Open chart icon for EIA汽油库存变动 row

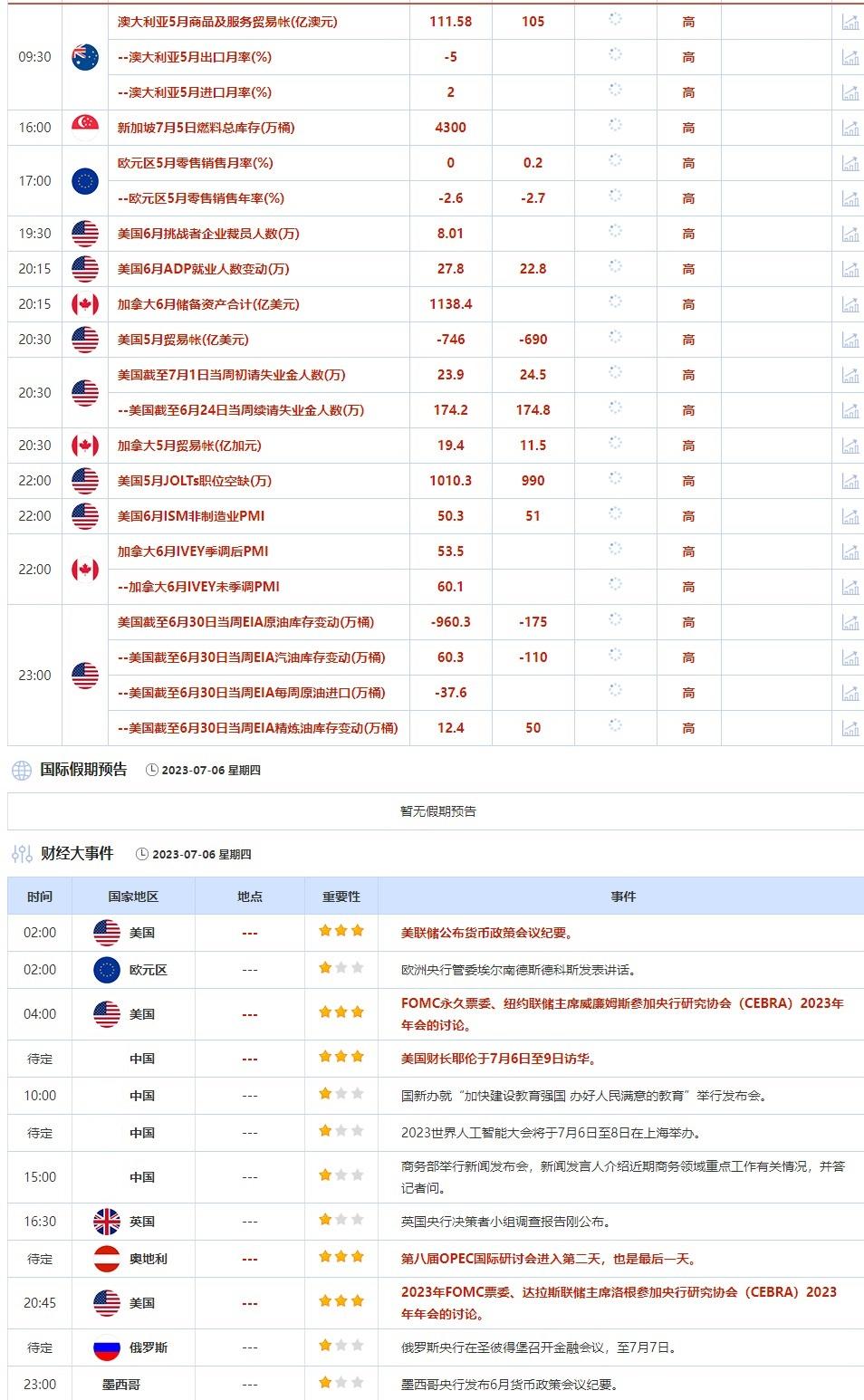[x=850, y=657]
